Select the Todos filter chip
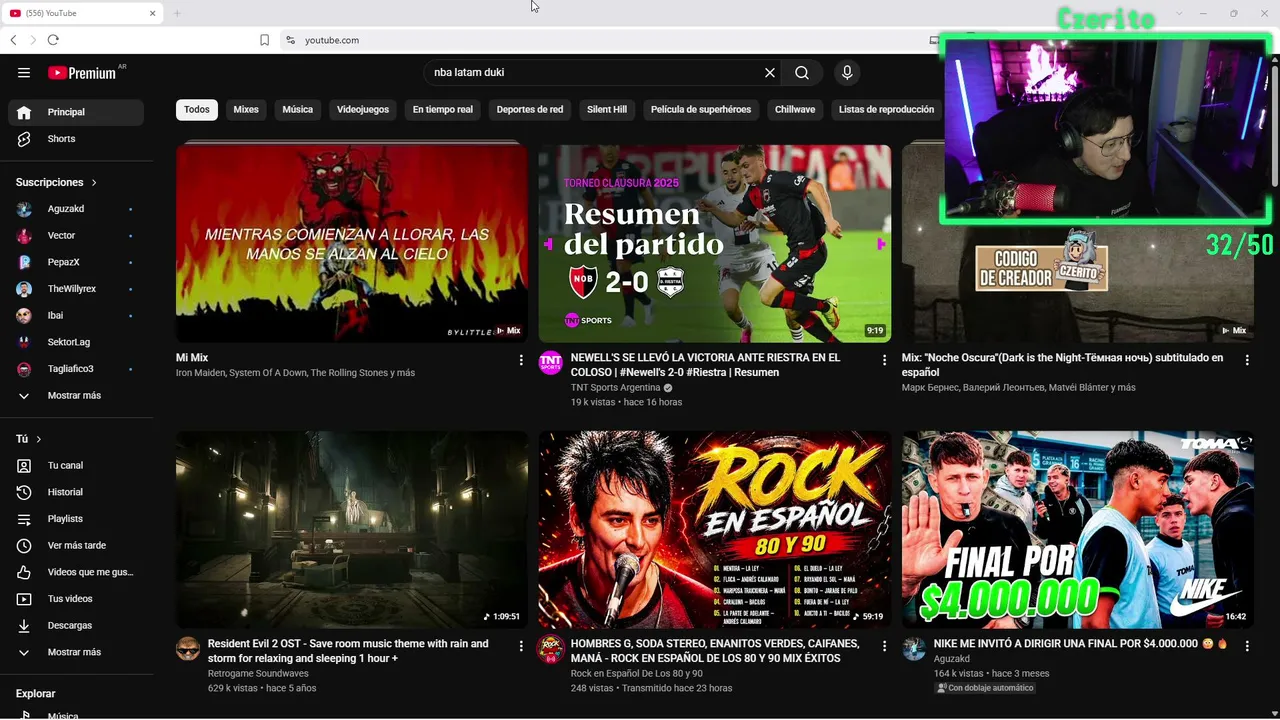Image resolution: width=1280 pixels, height=720 pixels. click(x=197, y=110)
